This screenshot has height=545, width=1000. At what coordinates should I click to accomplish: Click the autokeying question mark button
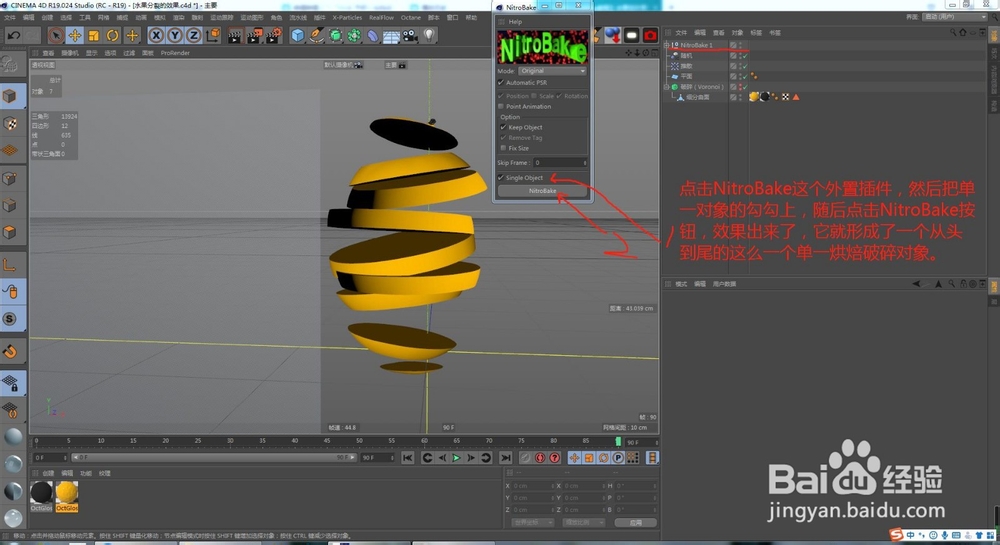[x=555, y=458]
